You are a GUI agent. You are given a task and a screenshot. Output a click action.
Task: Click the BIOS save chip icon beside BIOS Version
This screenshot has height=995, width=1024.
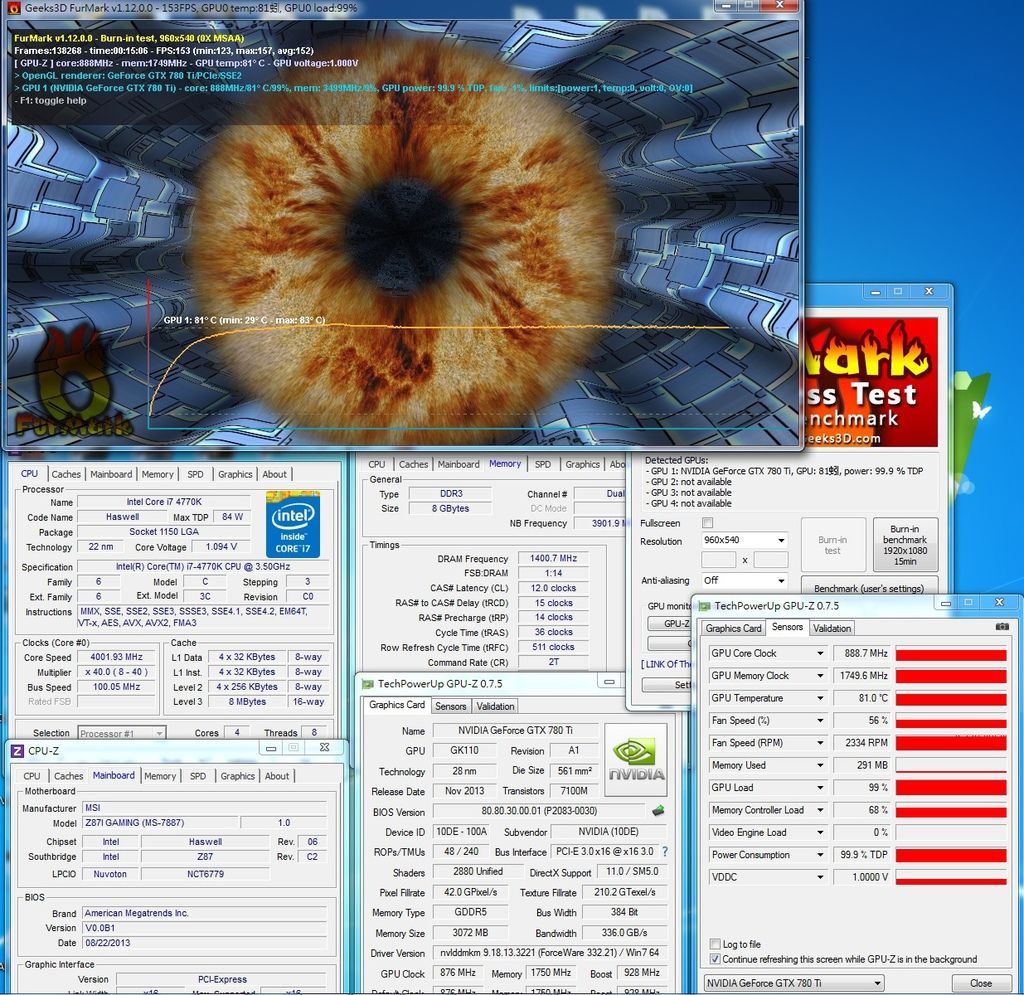click(658, 811)
